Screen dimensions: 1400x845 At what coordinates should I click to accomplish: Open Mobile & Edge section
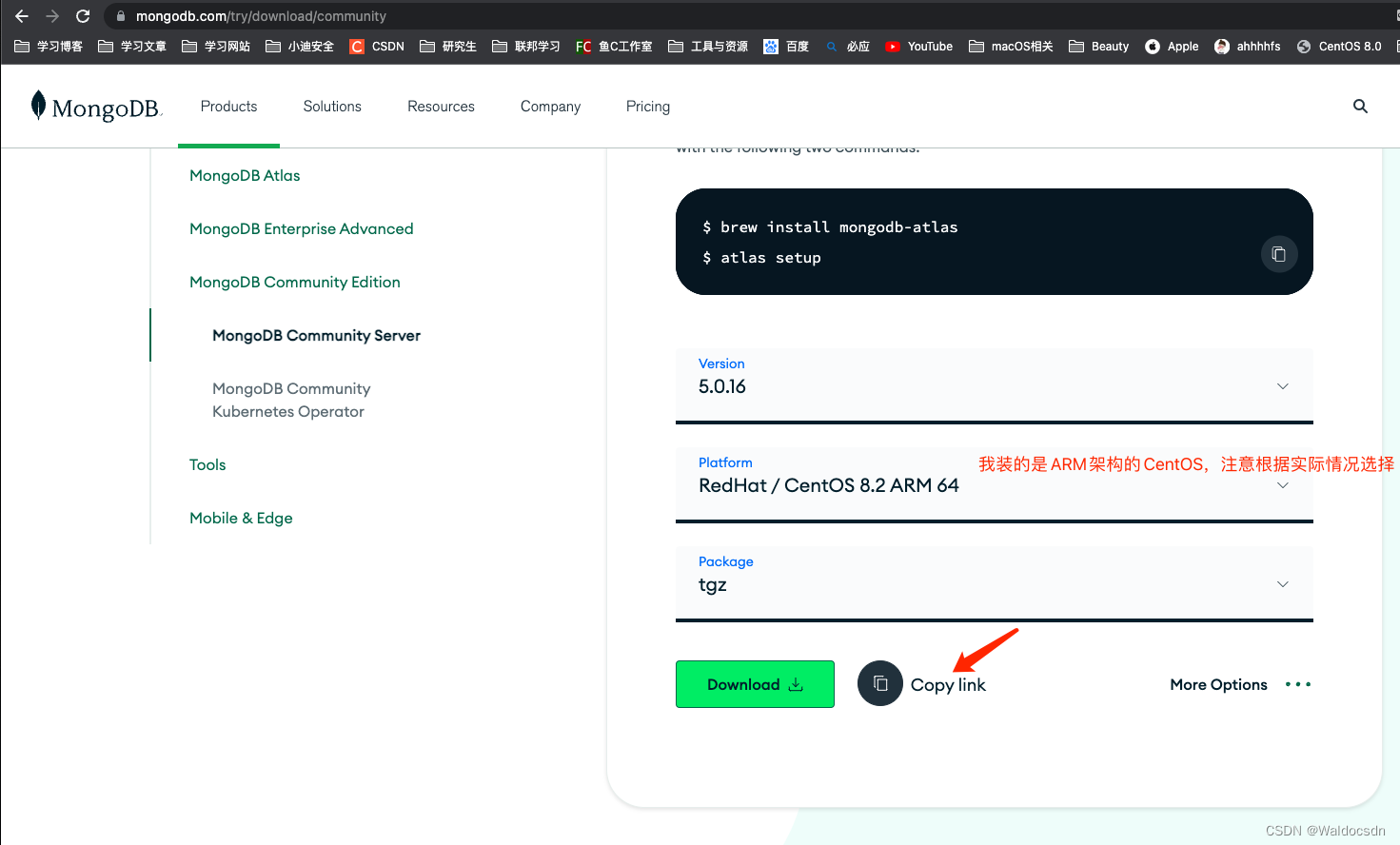point(241,518)
